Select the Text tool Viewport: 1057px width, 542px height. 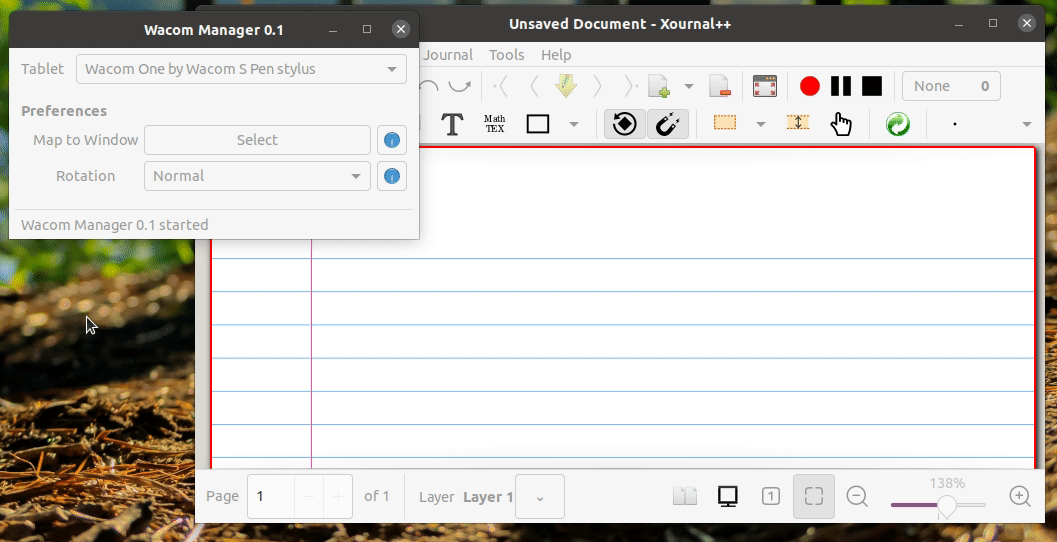(452, 124)
